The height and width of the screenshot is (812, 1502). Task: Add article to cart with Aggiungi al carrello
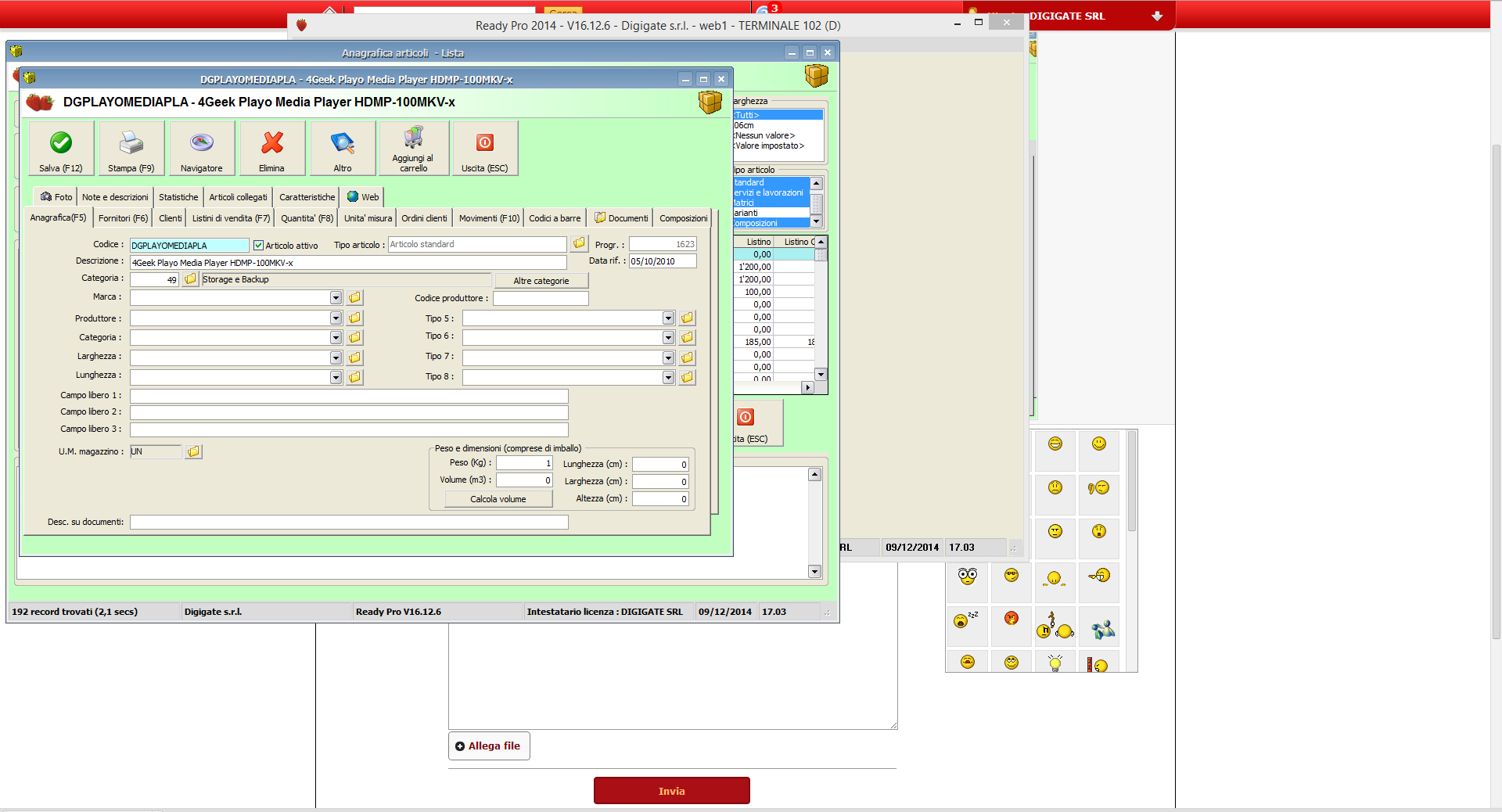pos(413,139)
